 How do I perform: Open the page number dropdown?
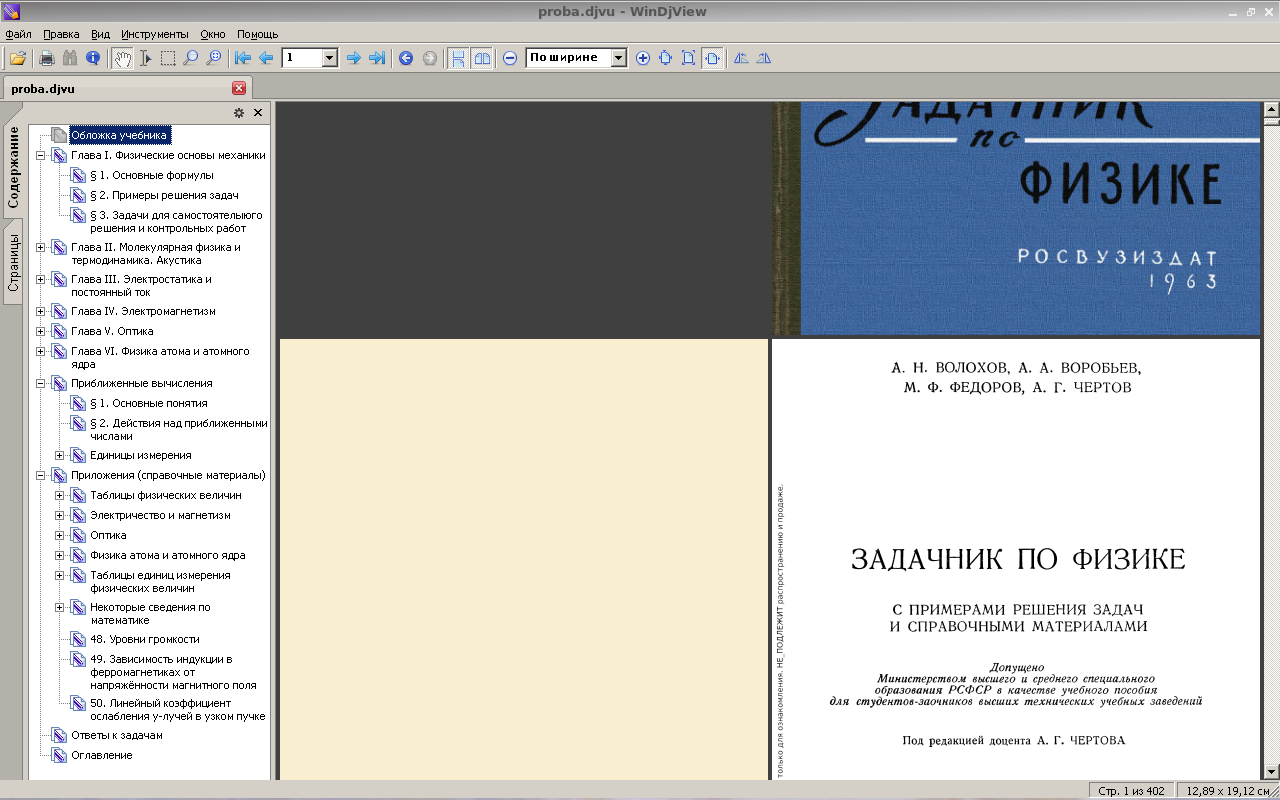(x=330, y=58)
